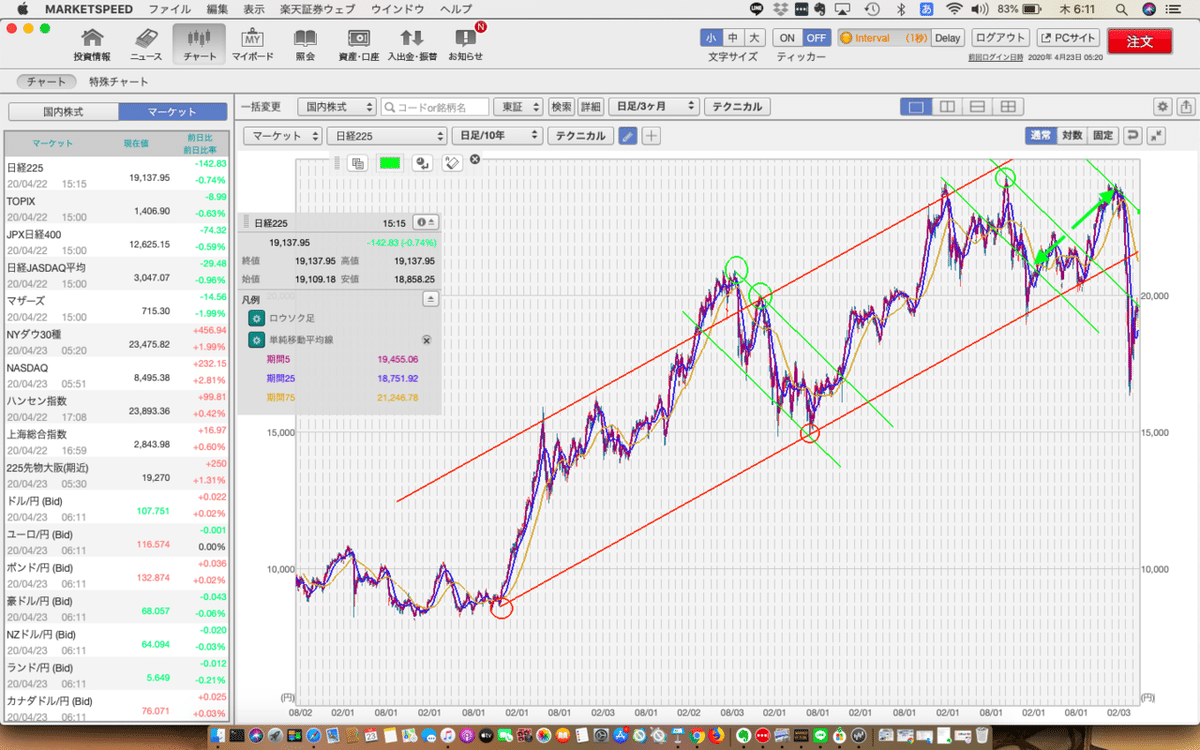Click the Delay button

pyautogui.click(x=948, y=38)
